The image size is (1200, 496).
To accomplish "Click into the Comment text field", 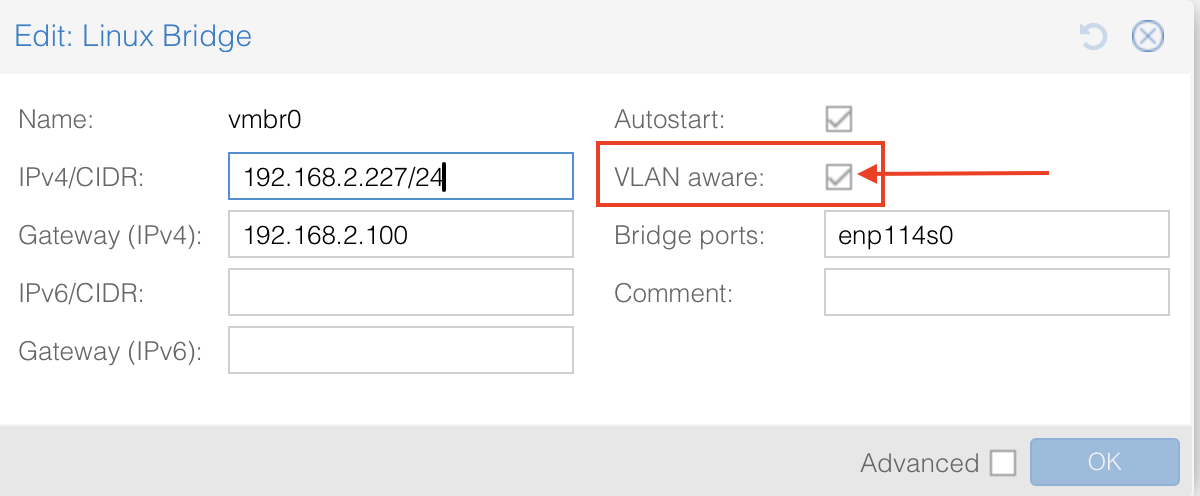I will (996, 292).
